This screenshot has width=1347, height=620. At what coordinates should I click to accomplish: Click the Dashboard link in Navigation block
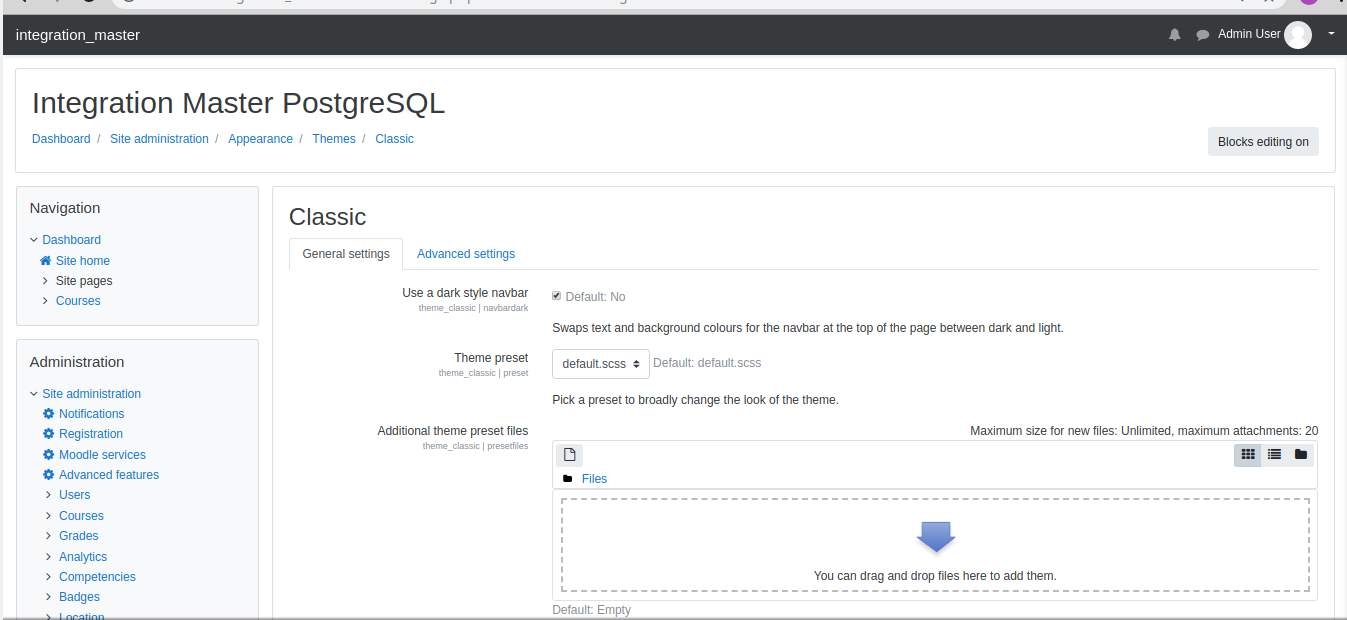coord(71,240)
